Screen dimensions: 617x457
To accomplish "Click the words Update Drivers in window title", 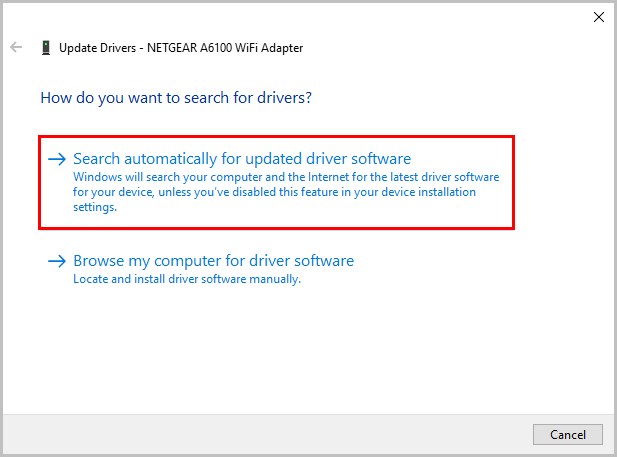I will click(x=97, y=48).
